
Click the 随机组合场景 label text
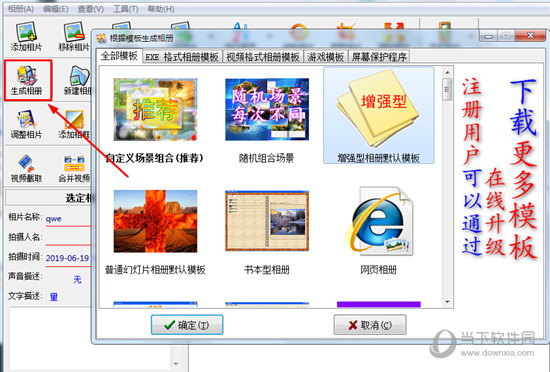266,158
